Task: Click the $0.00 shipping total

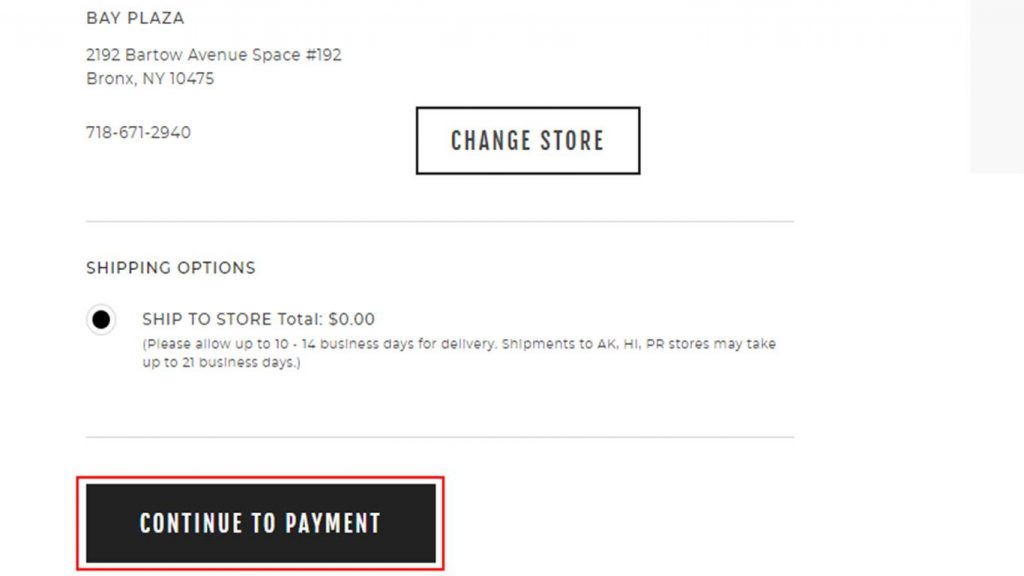Action: tap(351, 319)
